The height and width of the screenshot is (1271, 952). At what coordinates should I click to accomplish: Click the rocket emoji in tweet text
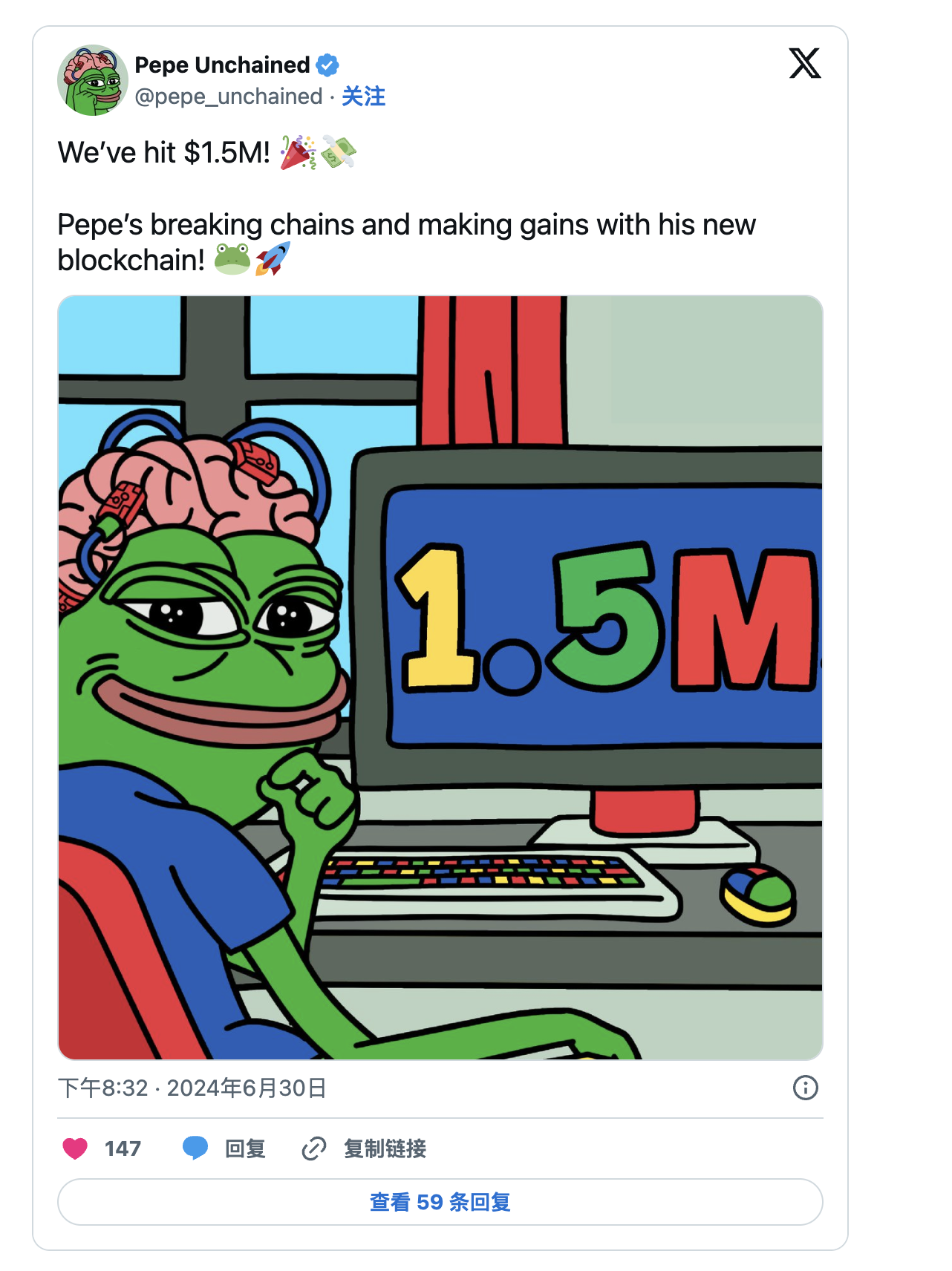pos(273,259)
